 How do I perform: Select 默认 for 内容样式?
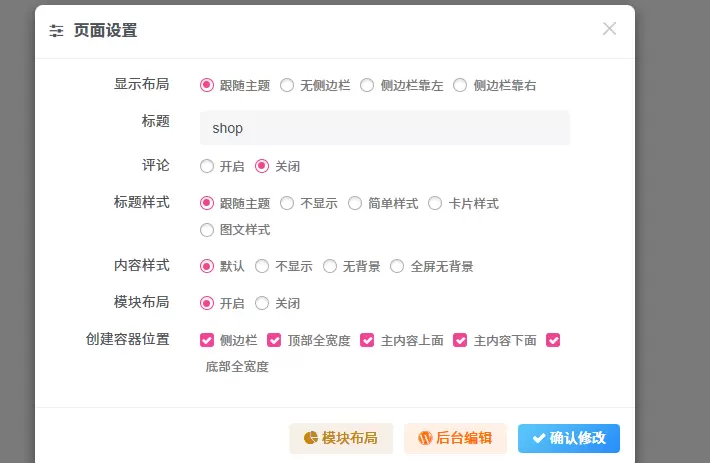click(207, 266)
